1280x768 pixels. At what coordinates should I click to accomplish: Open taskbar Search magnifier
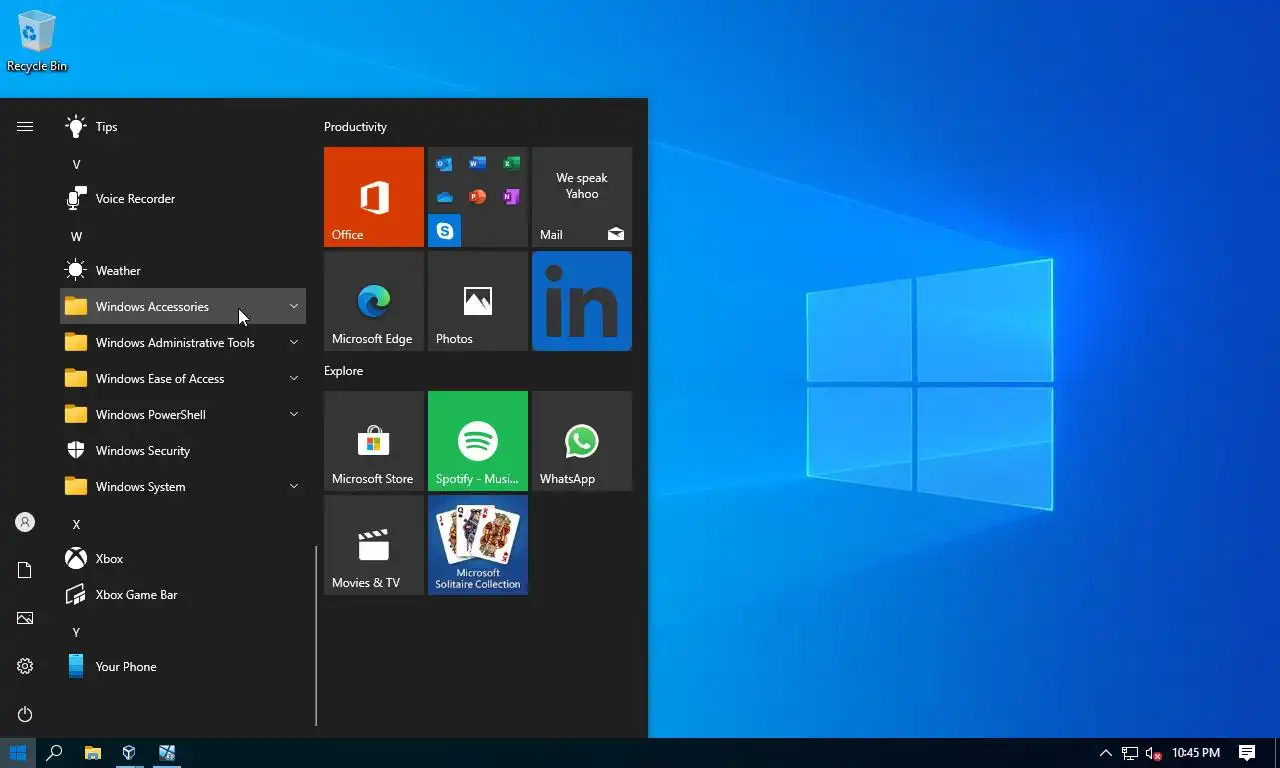click(x=55, y=753)
